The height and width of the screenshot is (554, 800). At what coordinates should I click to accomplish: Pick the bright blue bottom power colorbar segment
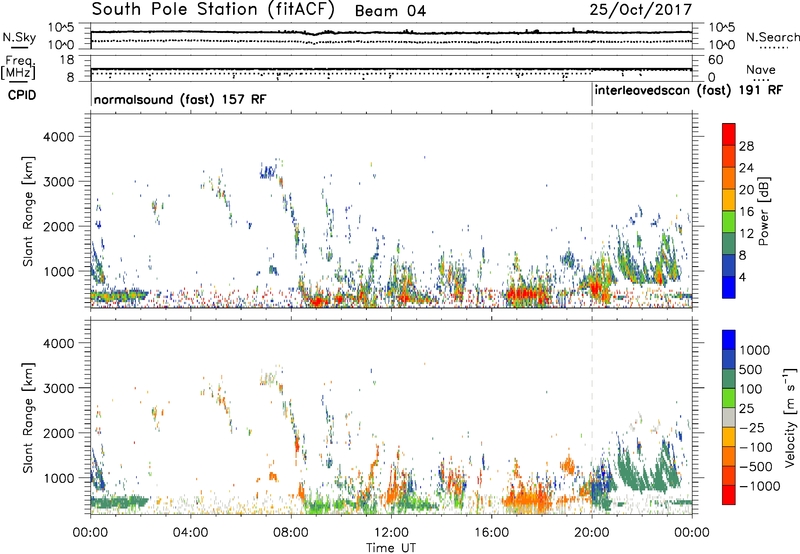coord(729,287)
